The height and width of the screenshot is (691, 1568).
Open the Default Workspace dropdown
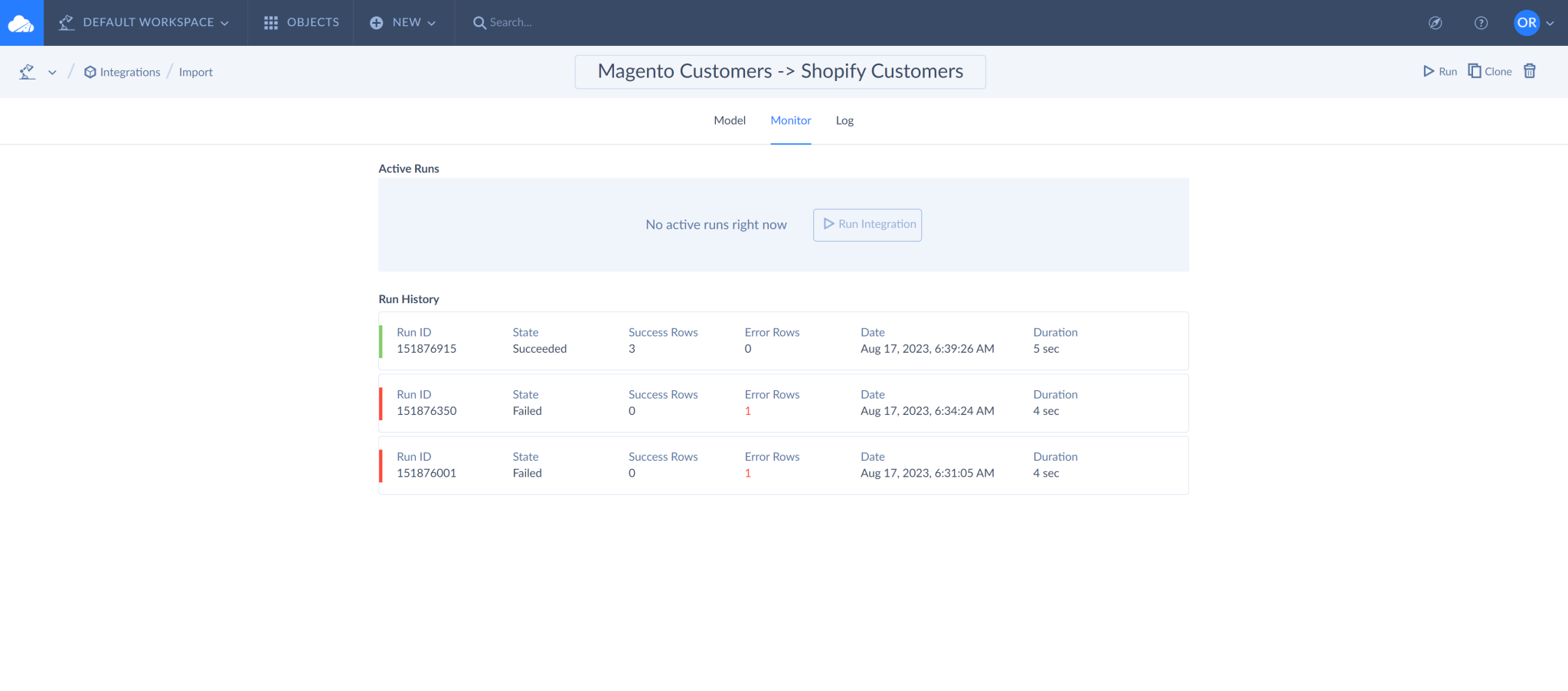pyautogui.click(x=145, y=23)
